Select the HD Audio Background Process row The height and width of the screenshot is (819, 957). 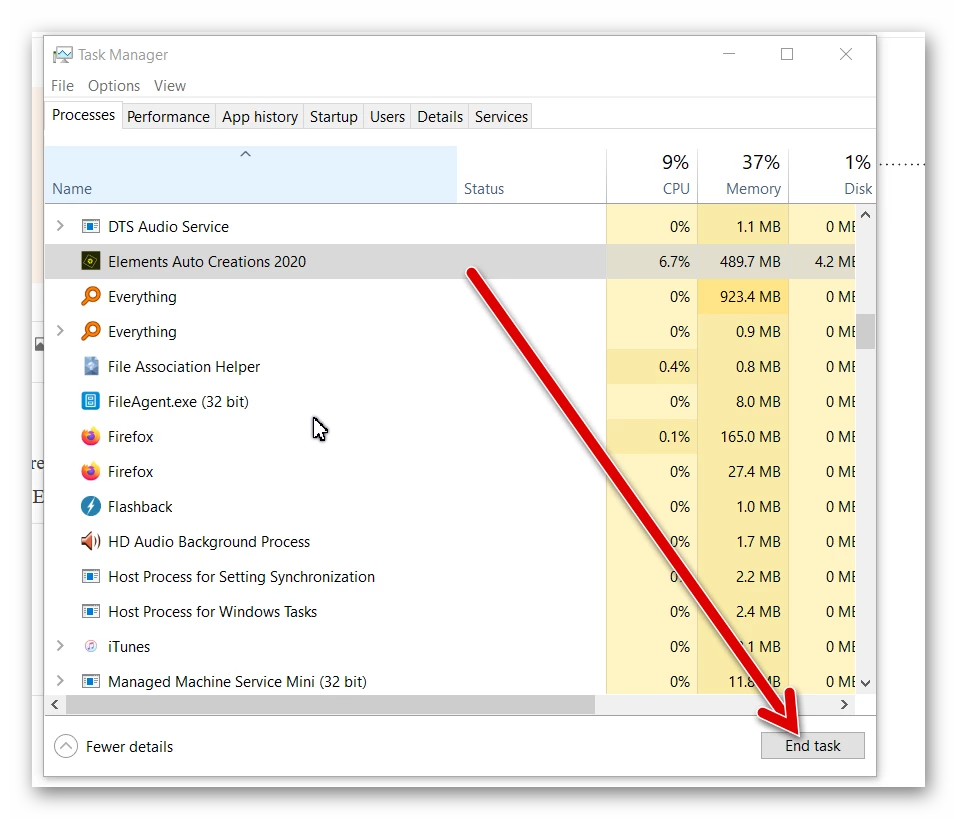450,541
